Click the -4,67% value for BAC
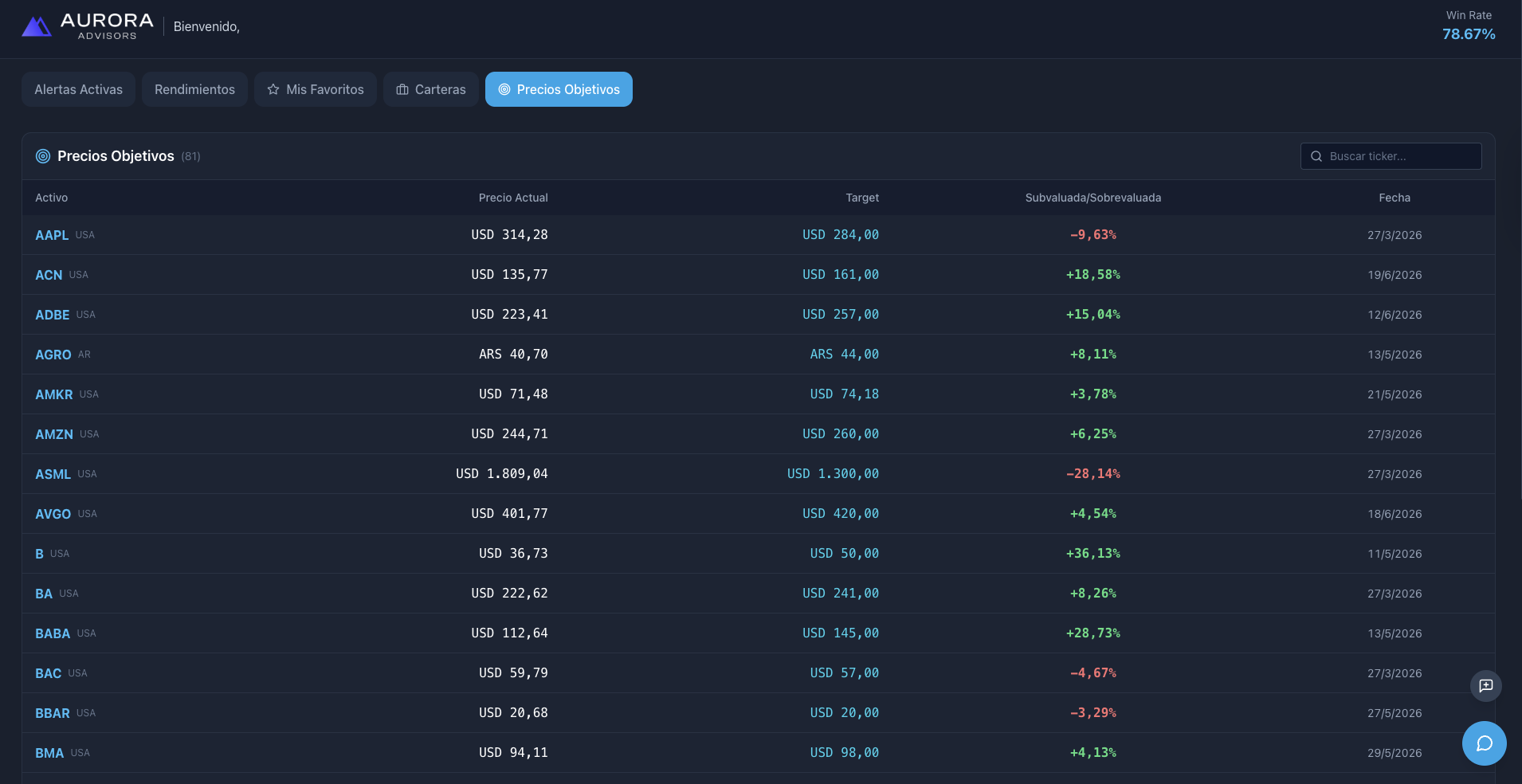1522x784 pixels. (x=1093, y=673)
